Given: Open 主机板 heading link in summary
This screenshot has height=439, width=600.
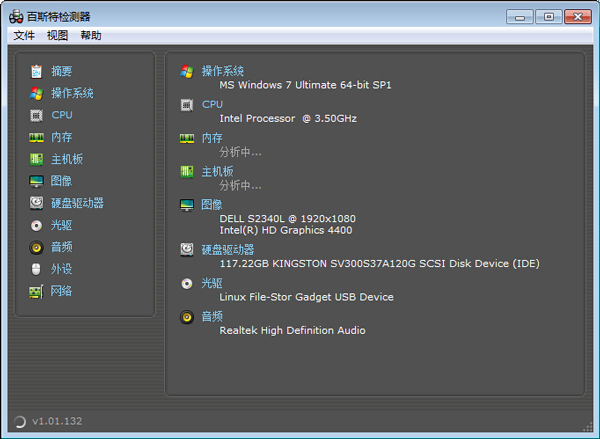Looking at the screenshot, I should 217,171.
